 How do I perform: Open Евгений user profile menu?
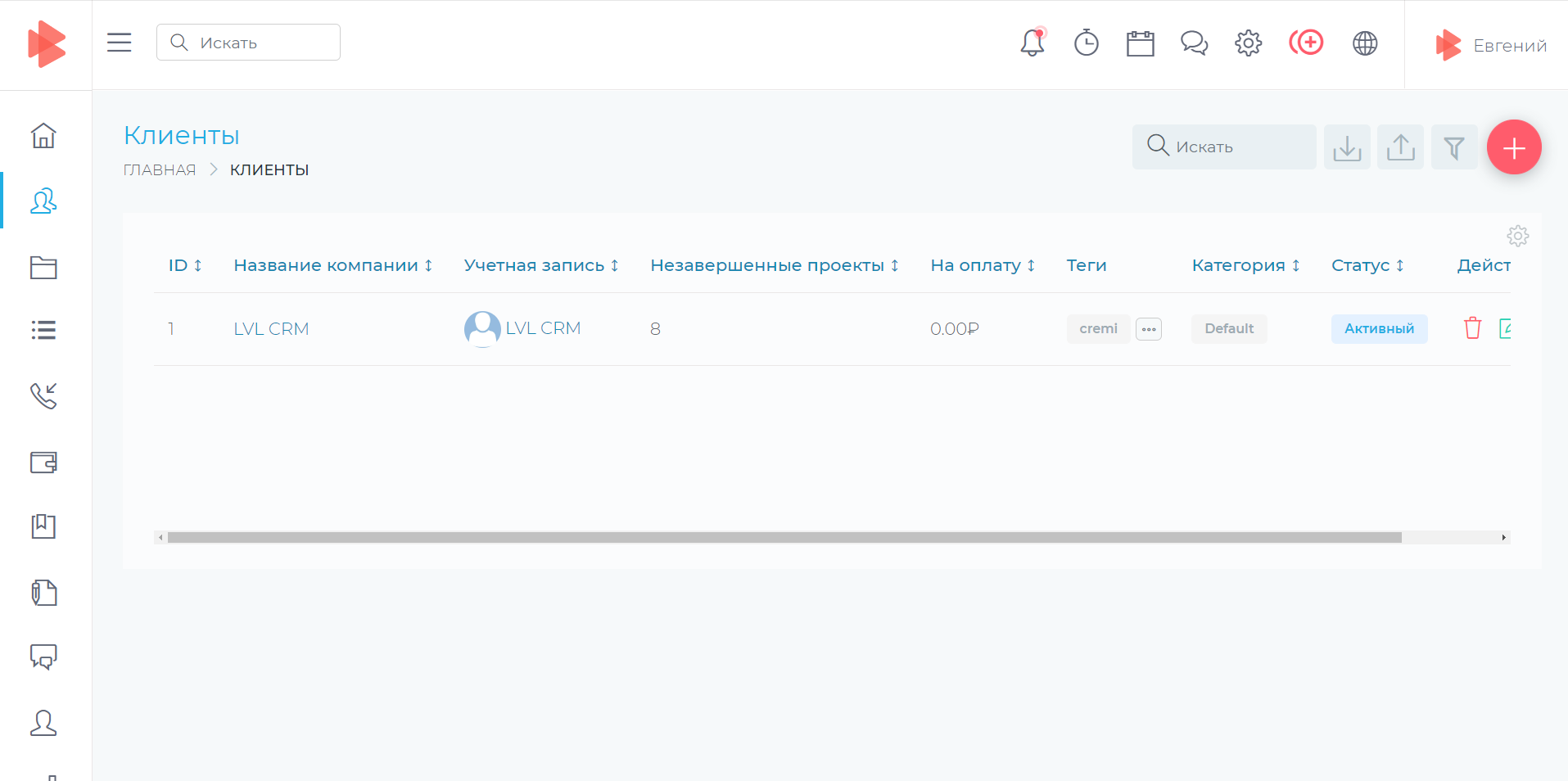[x=1491, y=45]
